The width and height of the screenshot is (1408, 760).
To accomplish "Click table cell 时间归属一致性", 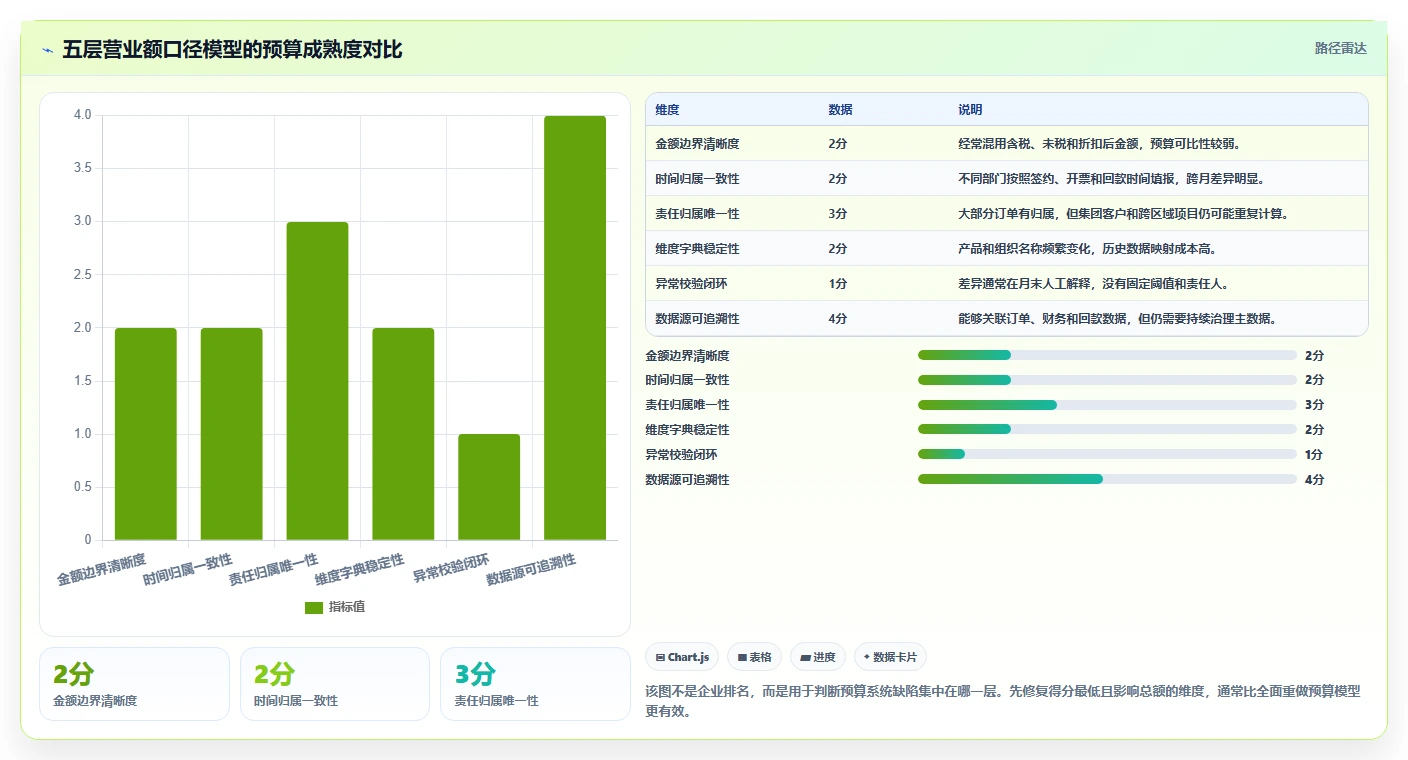I will (697, 179).
